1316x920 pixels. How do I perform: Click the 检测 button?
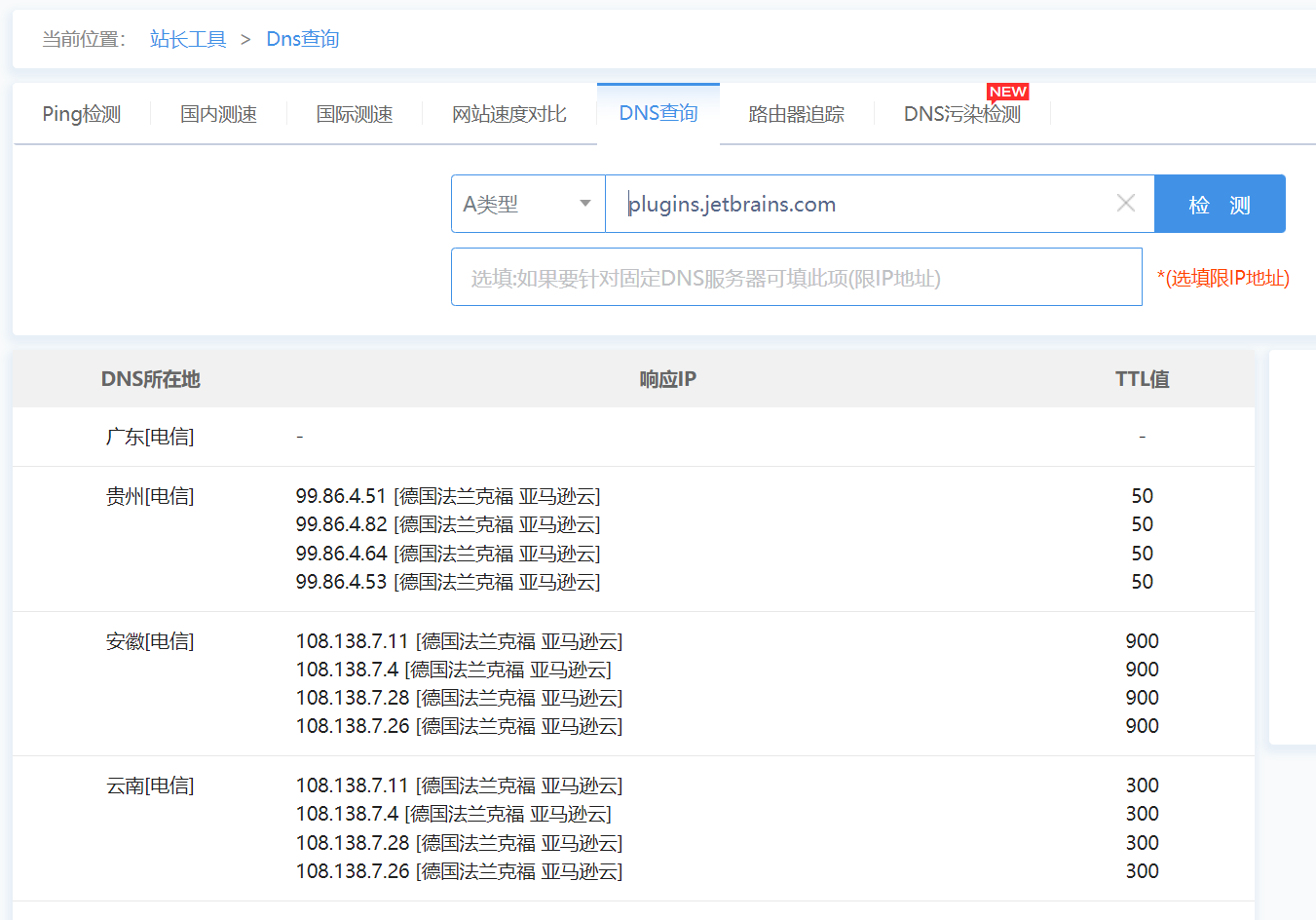tap(1220, 204)
